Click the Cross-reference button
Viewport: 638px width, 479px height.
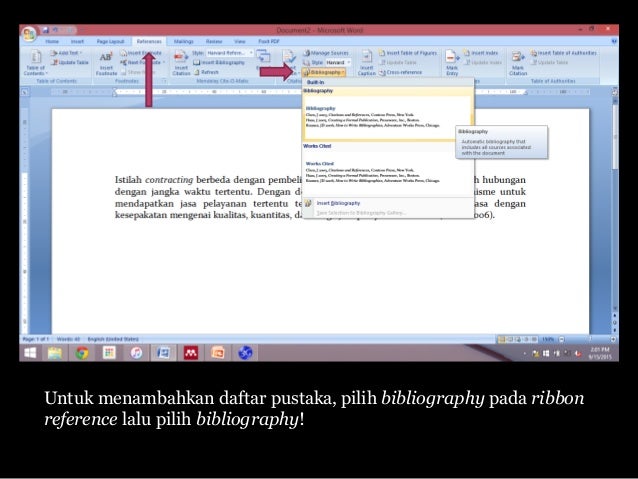[400, 72]
